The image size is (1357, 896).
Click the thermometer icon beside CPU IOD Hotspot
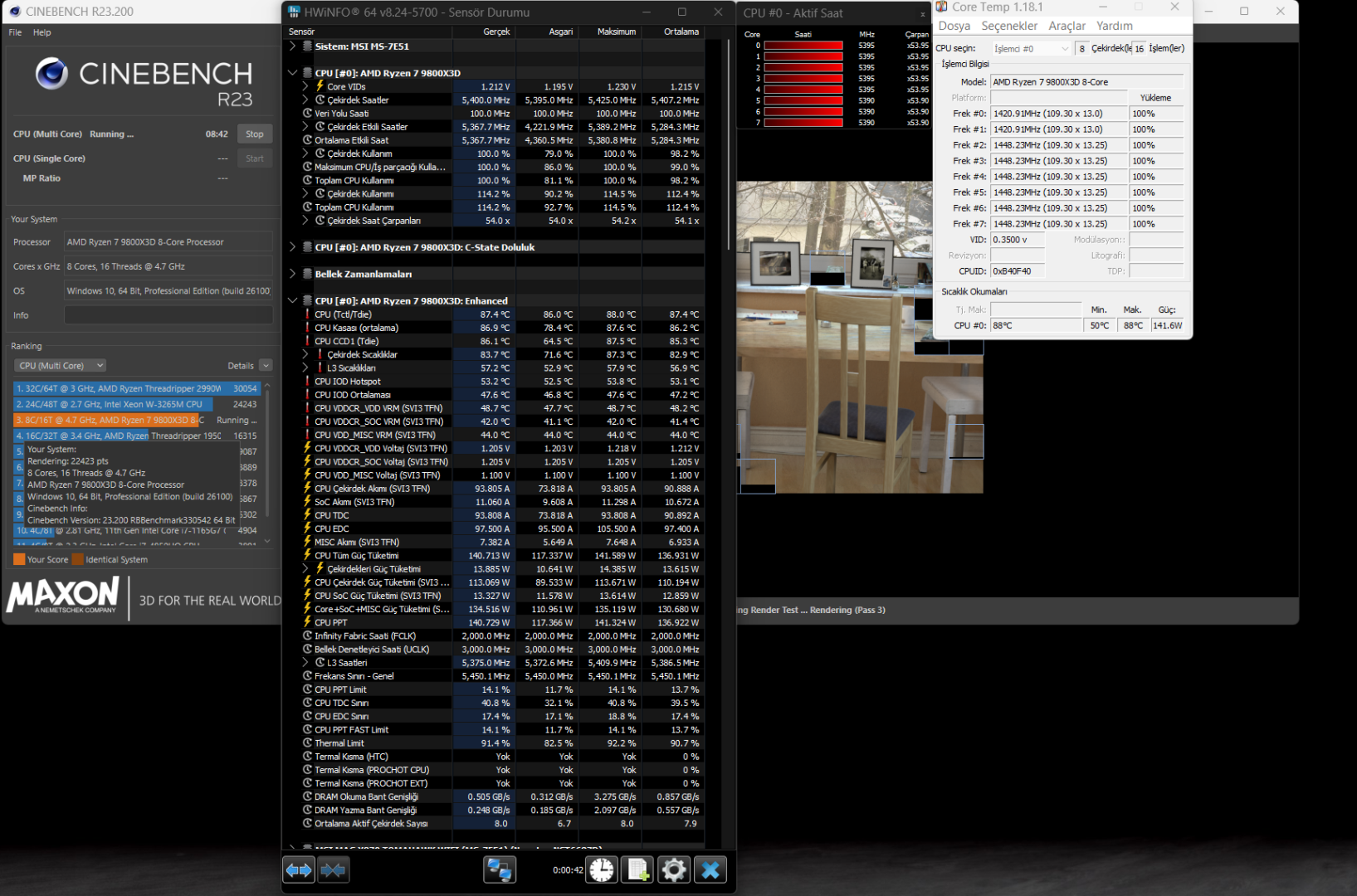click(x=307, y=382)
